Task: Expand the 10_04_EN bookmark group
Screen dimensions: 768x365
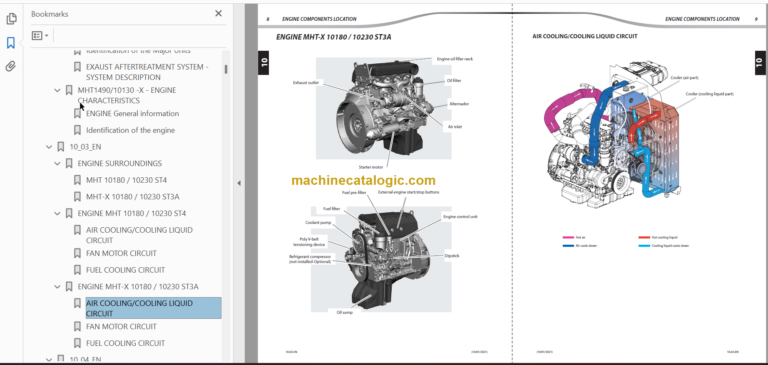Action: click(49, 360)
